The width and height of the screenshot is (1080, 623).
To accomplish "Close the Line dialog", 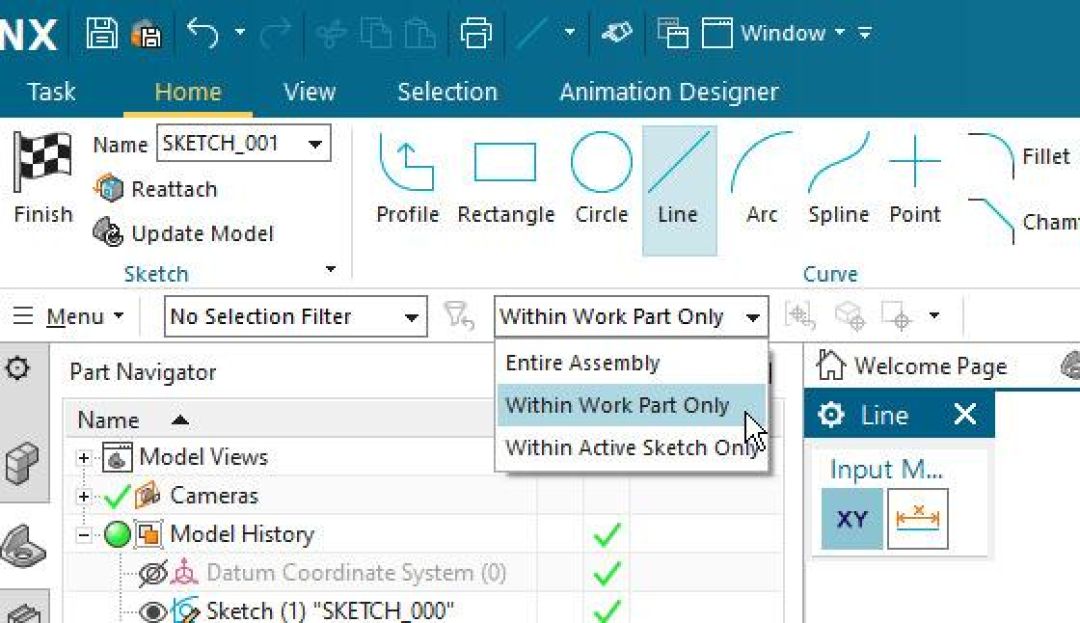I will (965, 414).
